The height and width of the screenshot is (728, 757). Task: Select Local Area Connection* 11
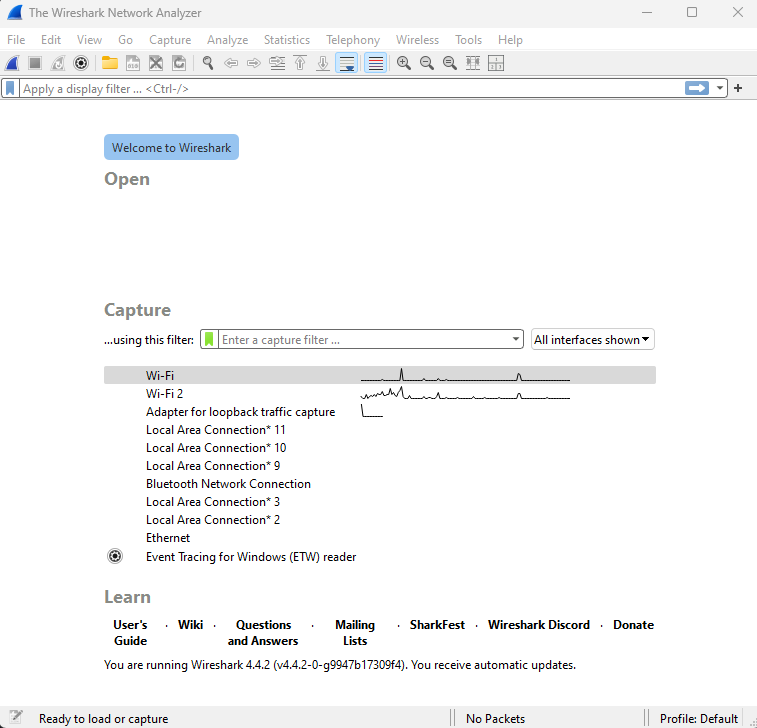pyautogui.click(x=215, y=430)
